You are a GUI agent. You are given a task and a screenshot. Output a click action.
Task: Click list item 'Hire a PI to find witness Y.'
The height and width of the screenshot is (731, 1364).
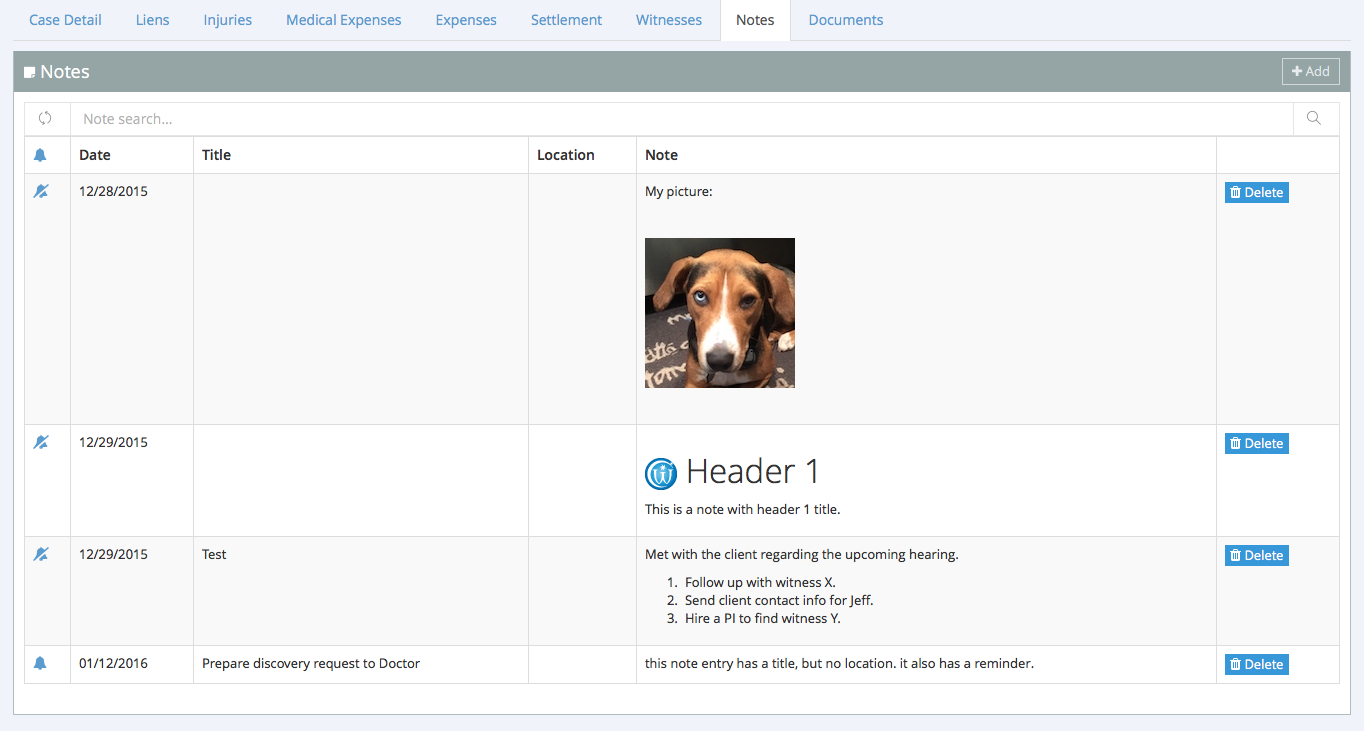[x=763, y=618]
